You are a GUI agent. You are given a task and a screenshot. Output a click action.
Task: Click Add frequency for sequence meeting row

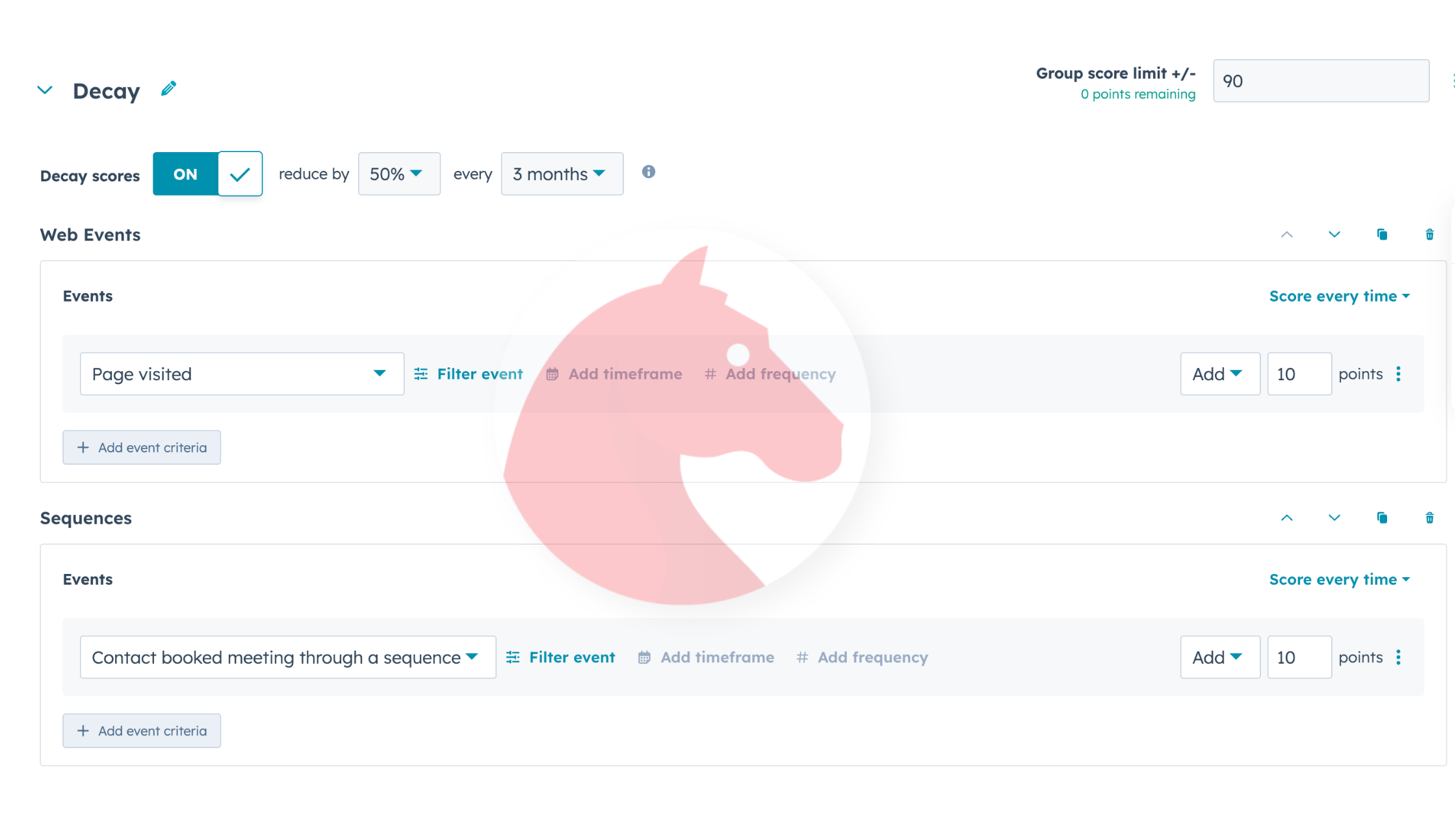[863, 657]
